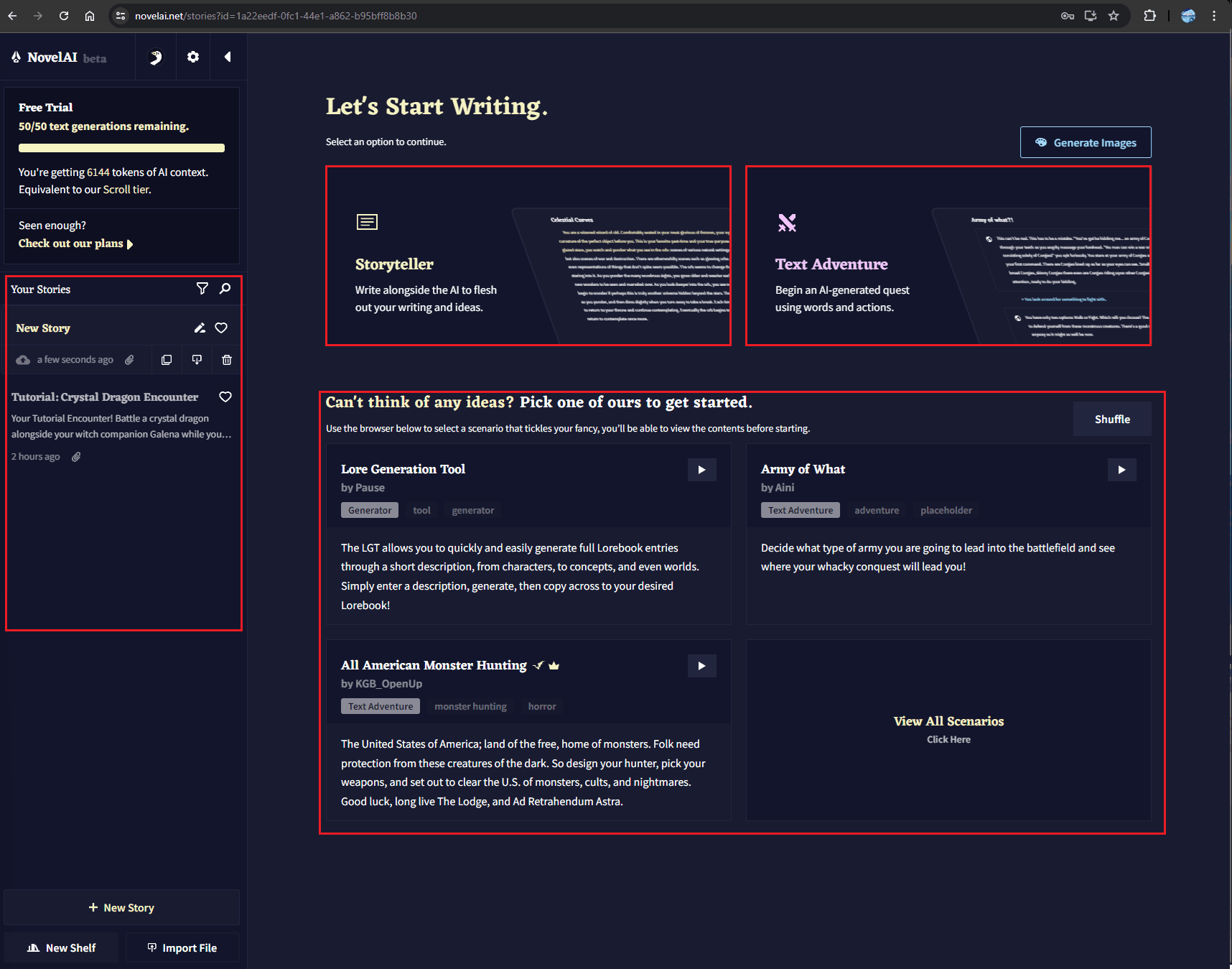
Task: Follow the Check out our plans link
Action: click(75, 244)
